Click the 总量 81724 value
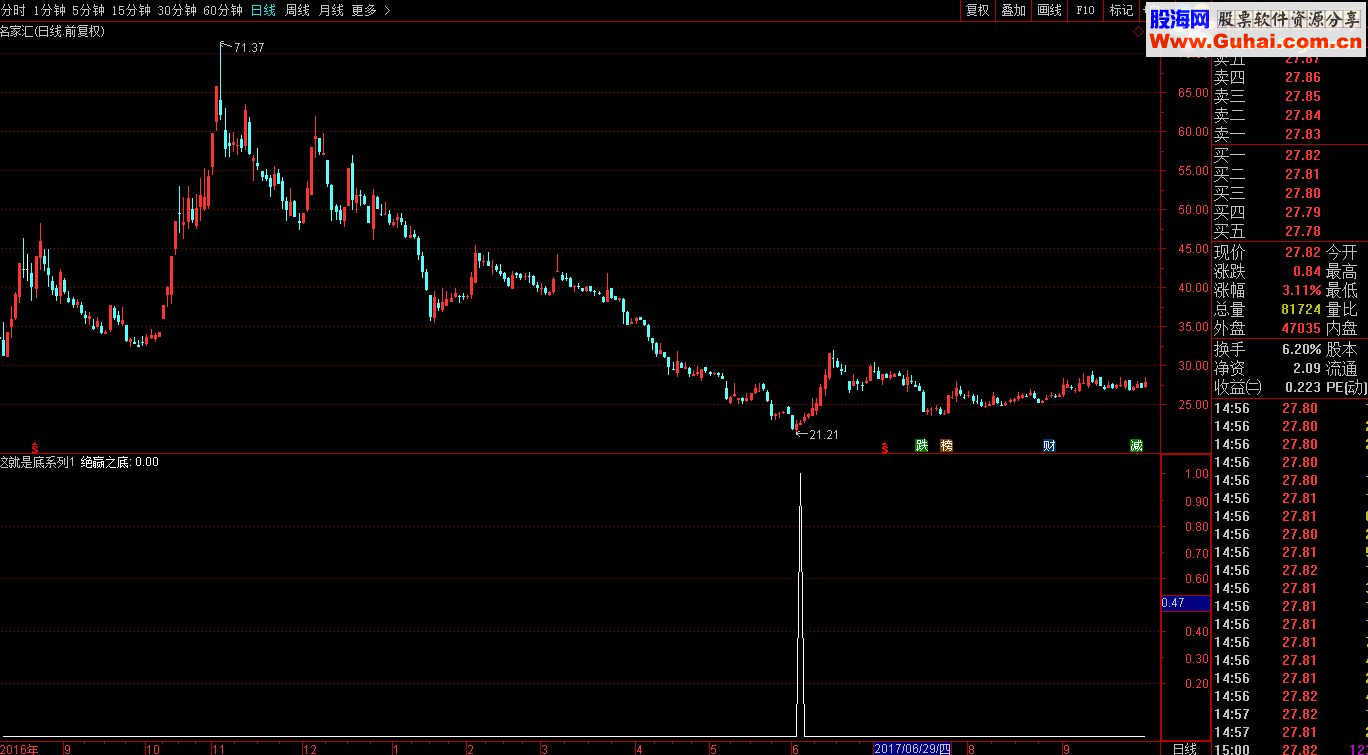 (x=1300, y=309)
